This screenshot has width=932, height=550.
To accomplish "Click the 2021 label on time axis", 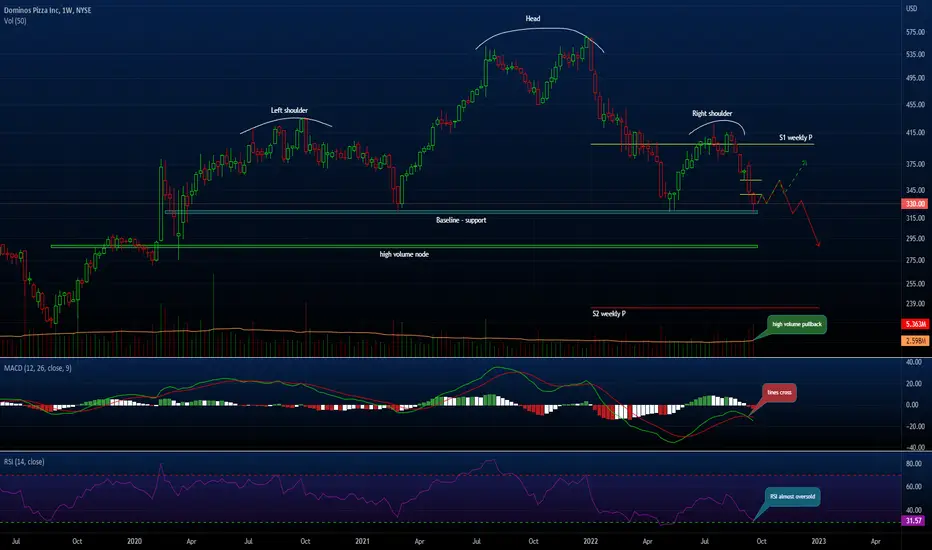I will coord(363,541).
